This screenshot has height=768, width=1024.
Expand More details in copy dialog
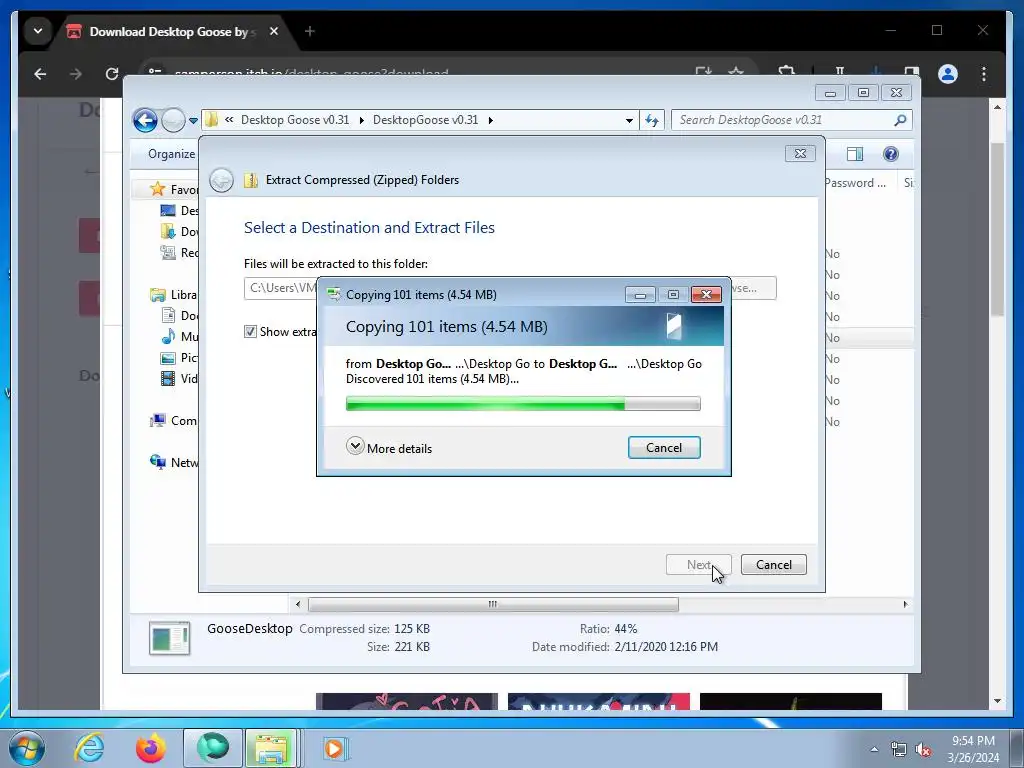(389, 447)
